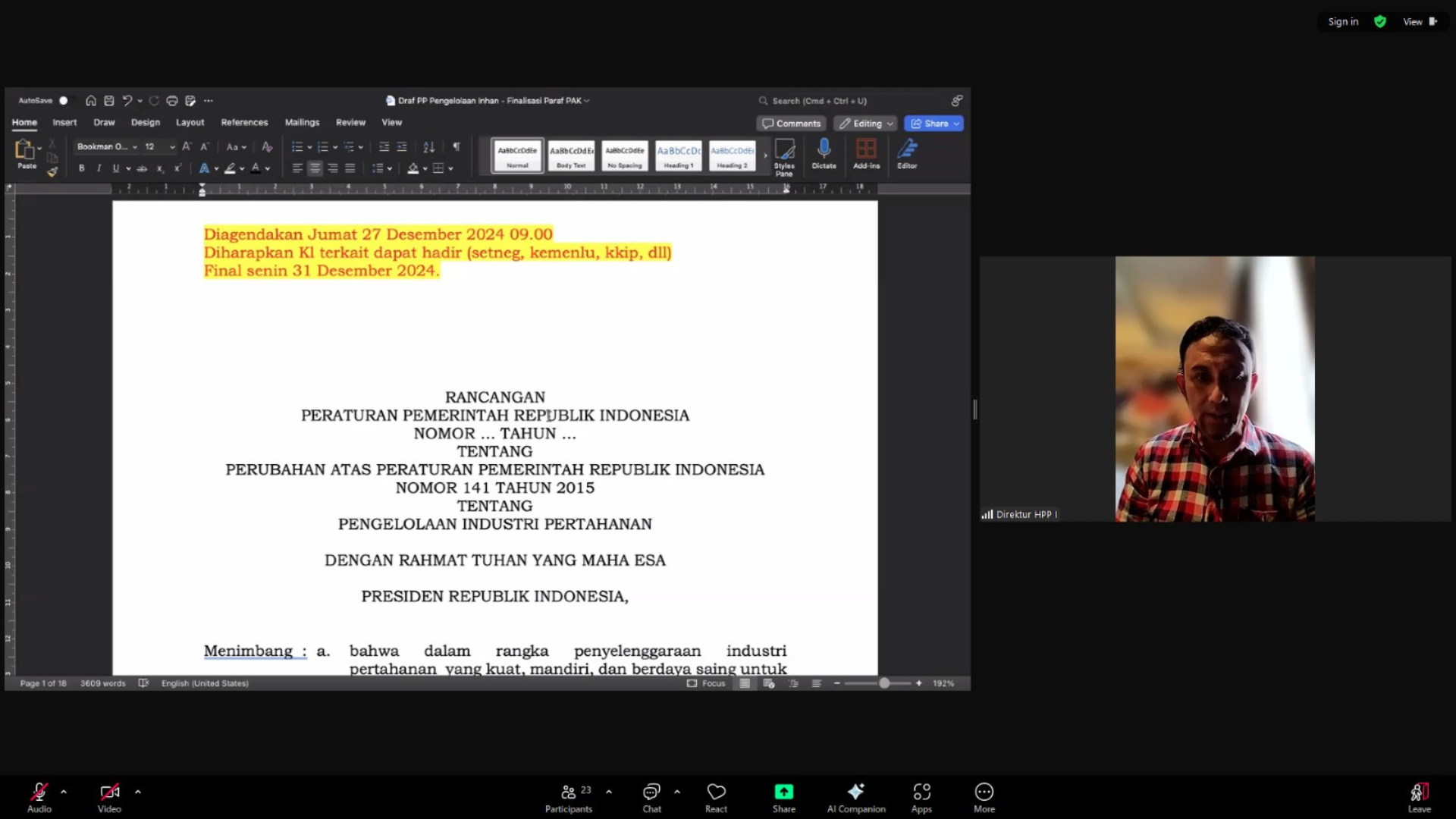Apply strikethrough formatting
The image size is (1456, 819).
pyautogui.click(x=142, y=168)
